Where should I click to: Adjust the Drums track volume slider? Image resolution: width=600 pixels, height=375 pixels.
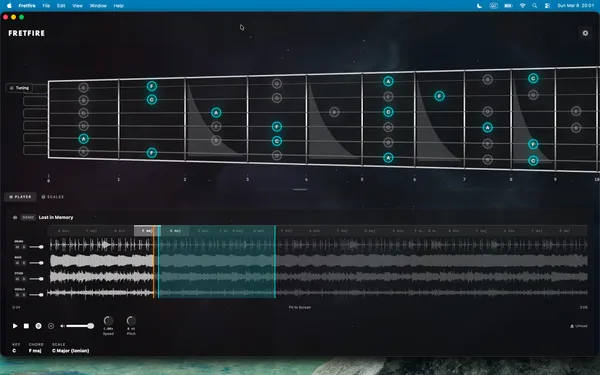pyautogui.click(x=36, y=247)
